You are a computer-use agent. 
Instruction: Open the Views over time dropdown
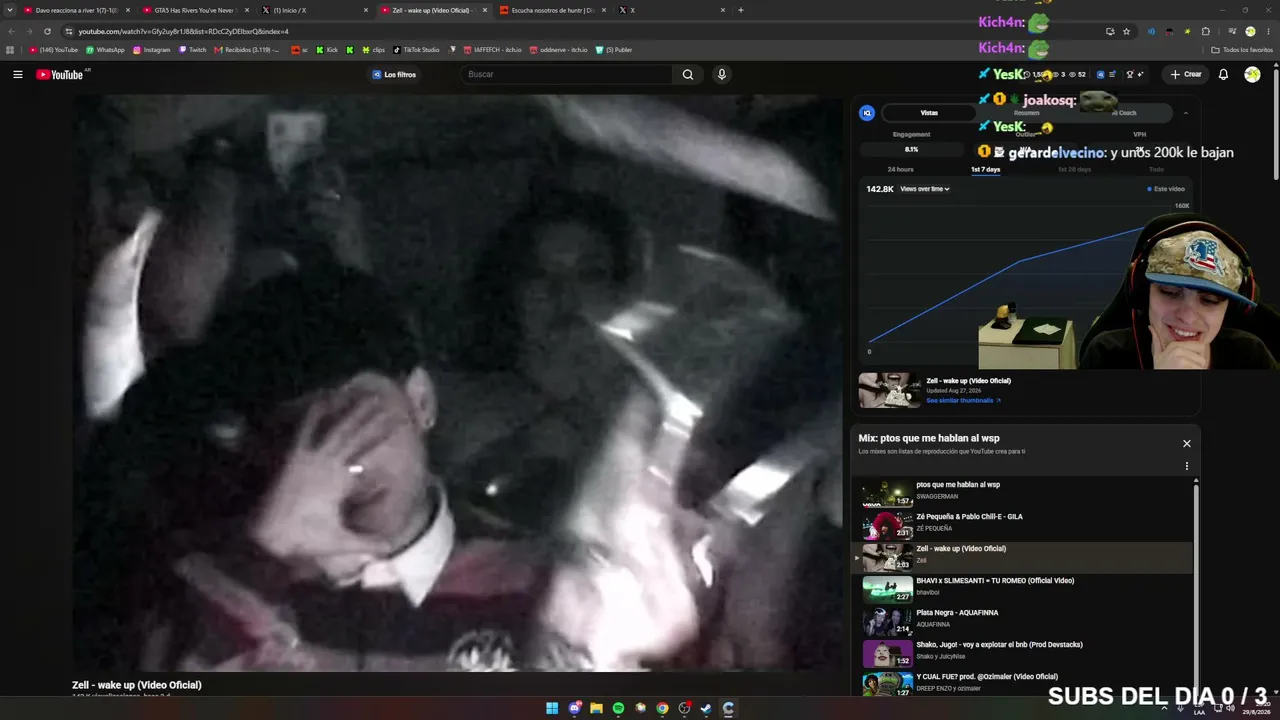(925, 189)
